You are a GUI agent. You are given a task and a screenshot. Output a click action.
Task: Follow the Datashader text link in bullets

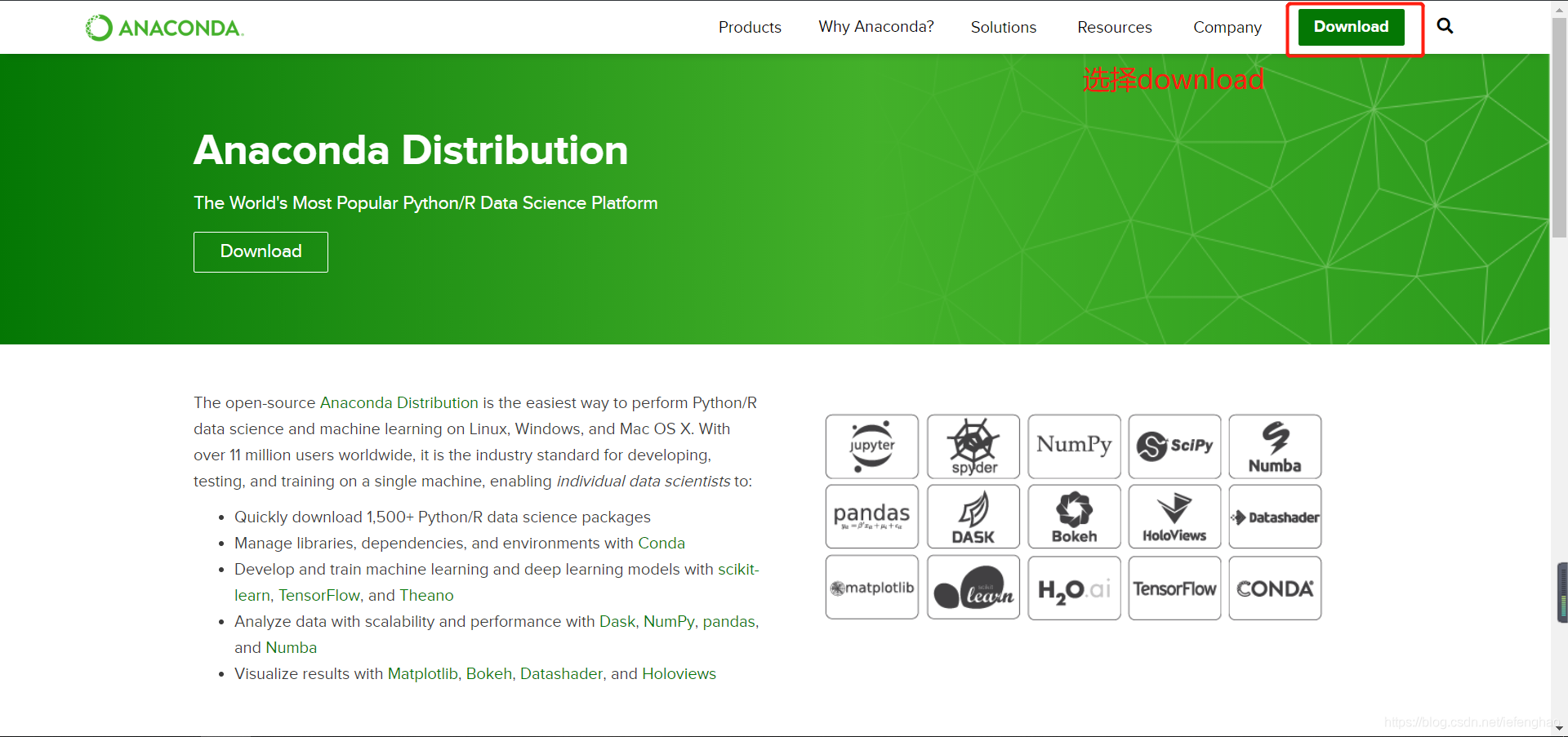tap(562, 673)
